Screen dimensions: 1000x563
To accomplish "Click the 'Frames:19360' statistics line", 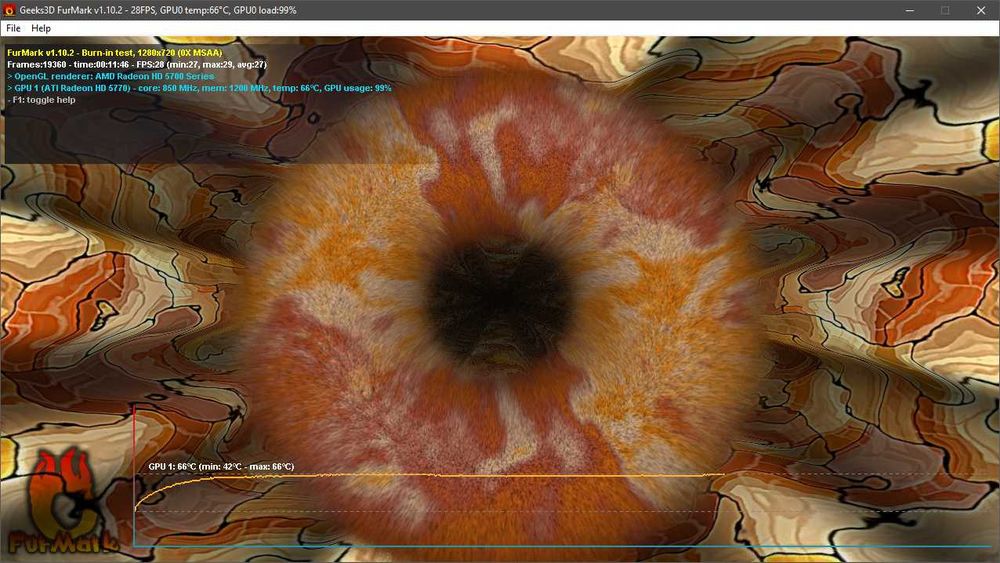I will (137, 64).
